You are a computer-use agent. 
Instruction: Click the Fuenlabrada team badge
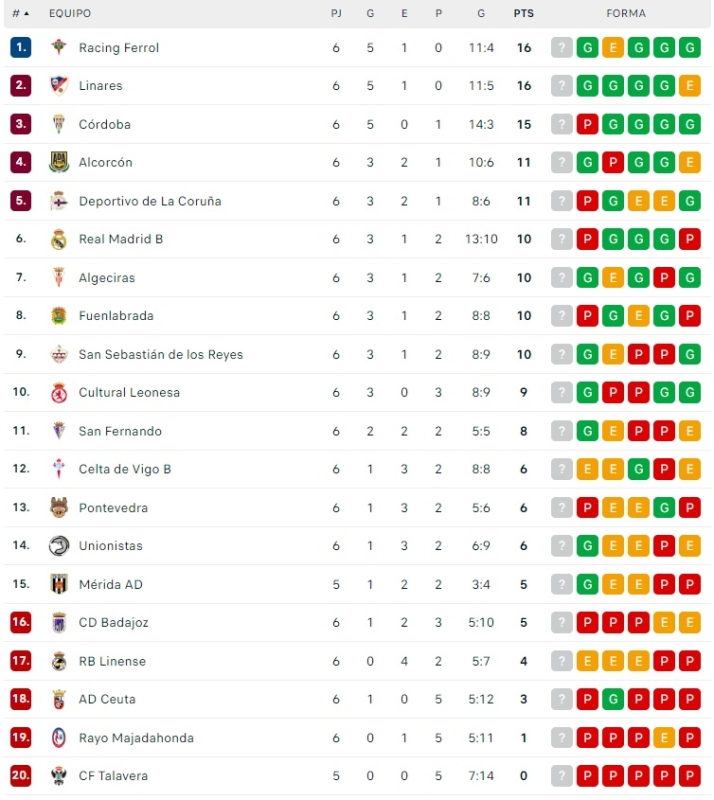coord(59,316)
